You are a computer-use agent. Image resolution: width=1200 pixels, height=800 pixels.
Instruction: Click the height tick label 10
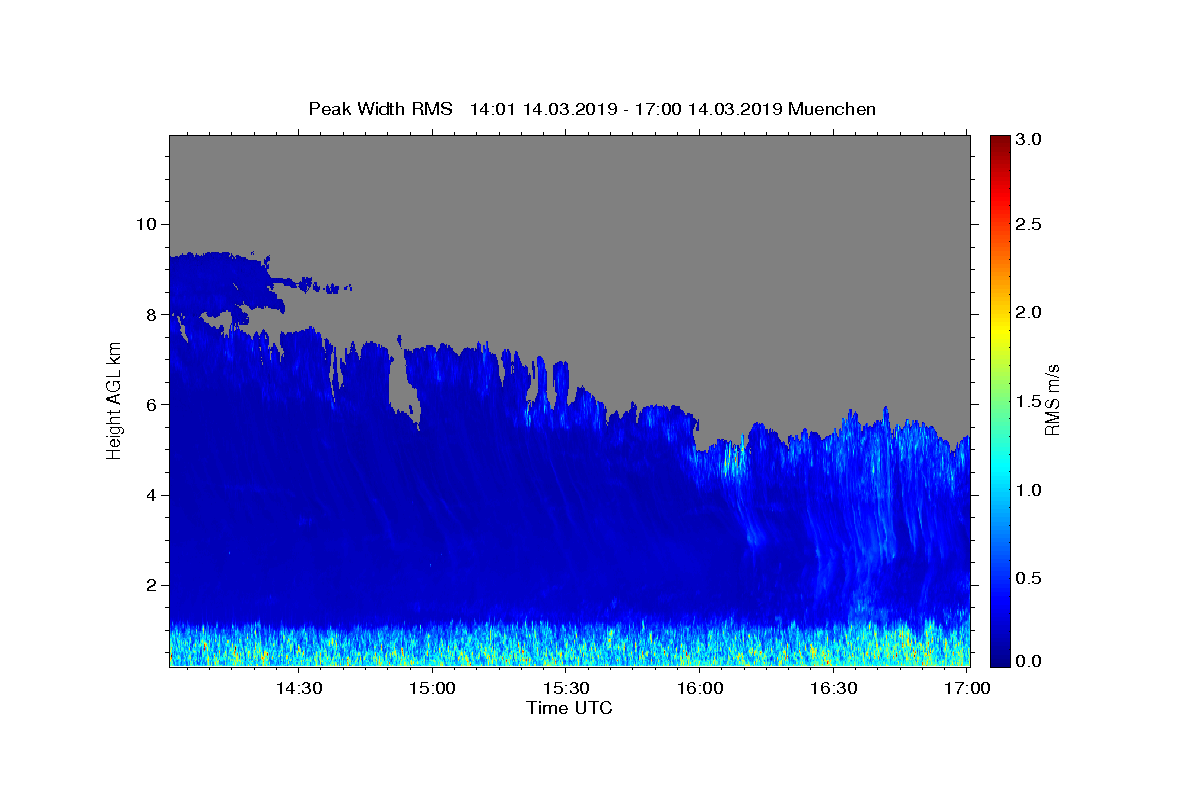click(x=149, y=224)
